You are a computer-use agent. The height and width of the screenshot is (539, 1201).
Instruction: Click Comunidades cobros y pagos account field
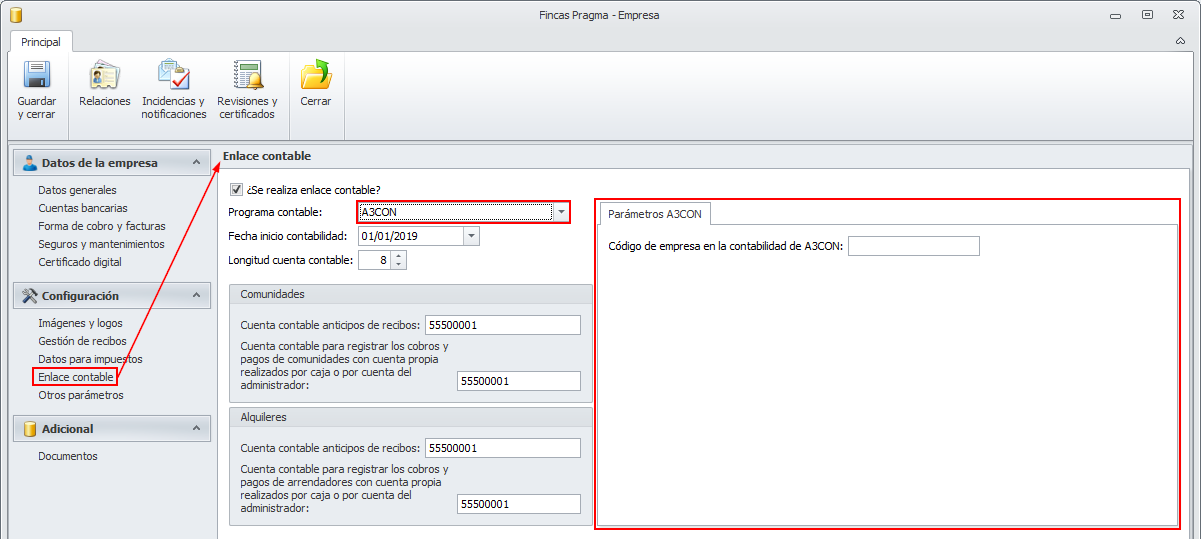point(518,381)
